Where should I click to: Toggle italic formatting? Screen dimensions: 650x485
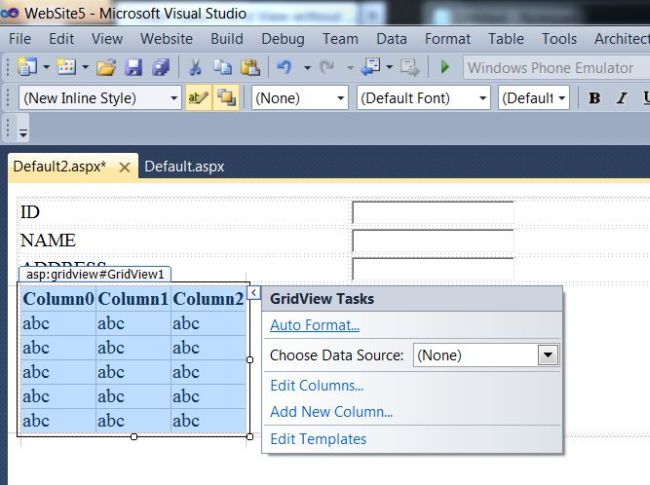pos(621,98)
